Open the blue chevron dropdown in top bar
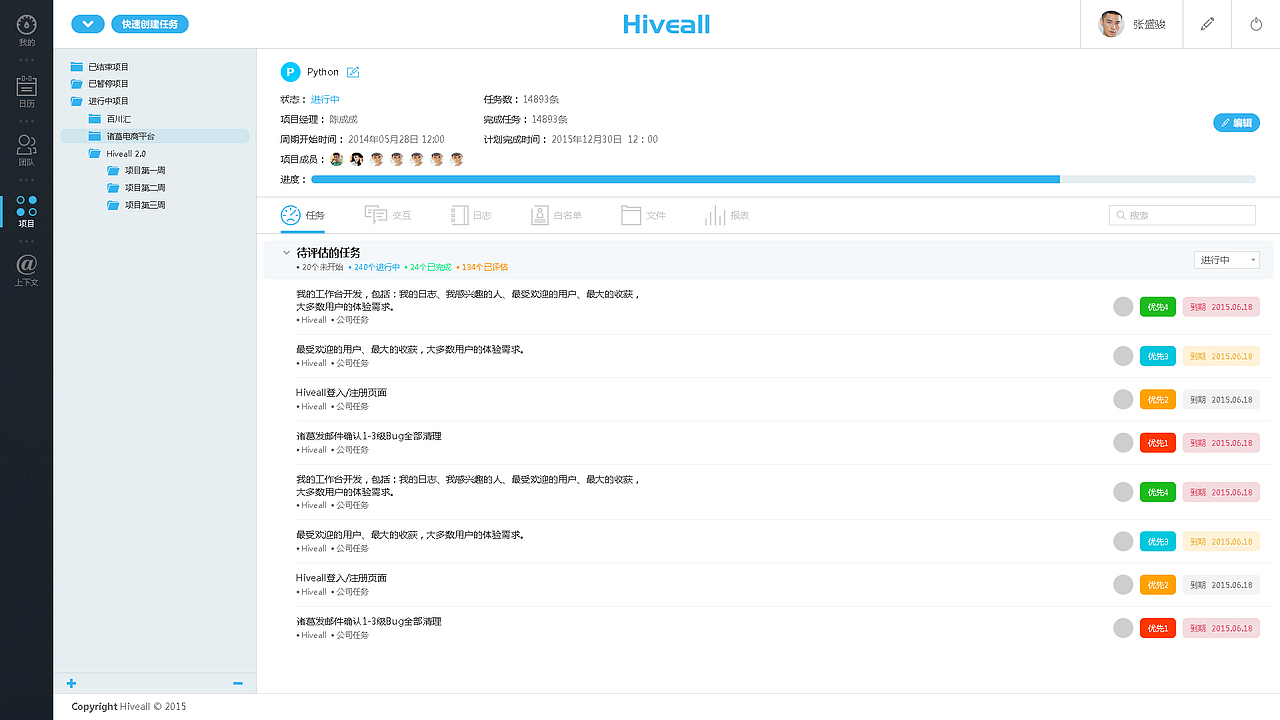 pos(88,24)
